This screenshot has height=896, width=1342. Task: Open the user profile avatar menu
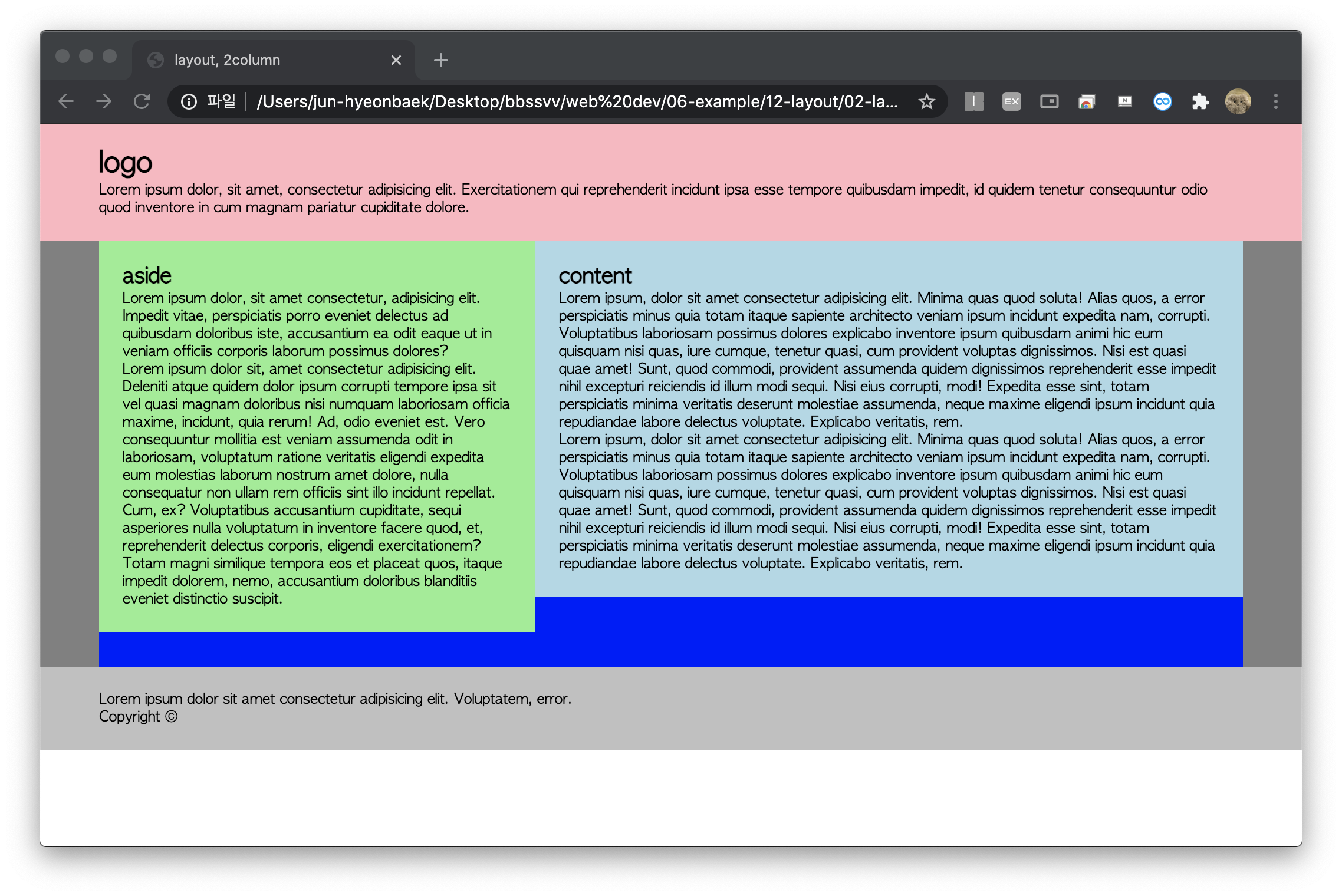pyautogui.click(x=1238, y=101)
